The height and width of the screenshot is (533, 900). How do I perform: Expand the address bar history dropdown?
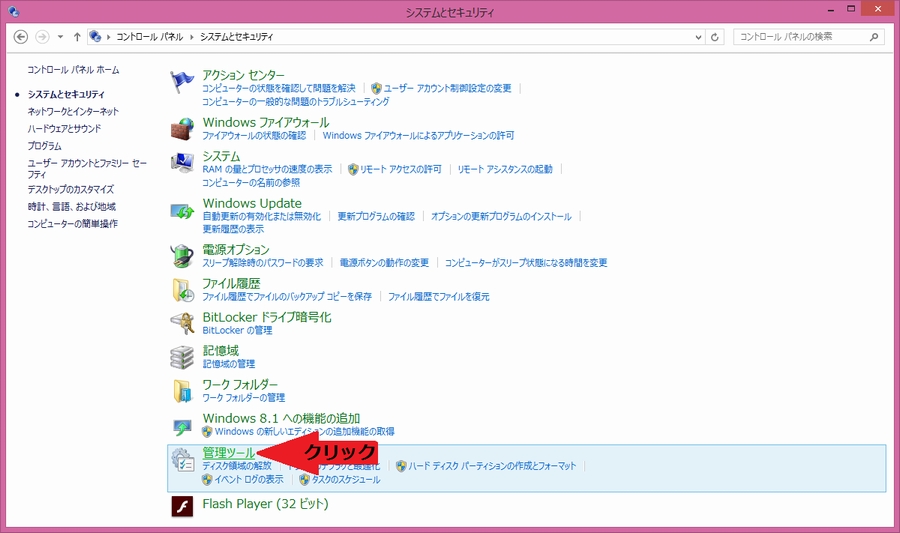click(x=699, y=37)
